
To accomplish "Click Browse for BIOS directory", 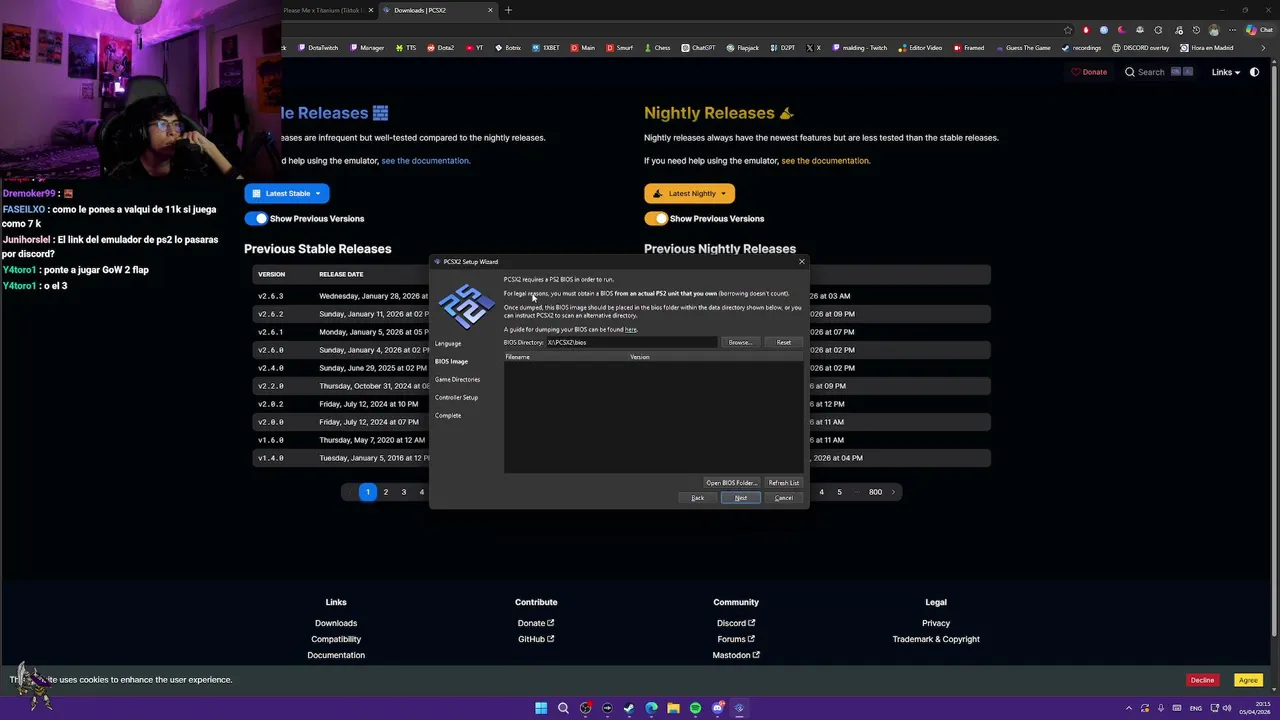I will pyautogui.click(x=739, y=342).
